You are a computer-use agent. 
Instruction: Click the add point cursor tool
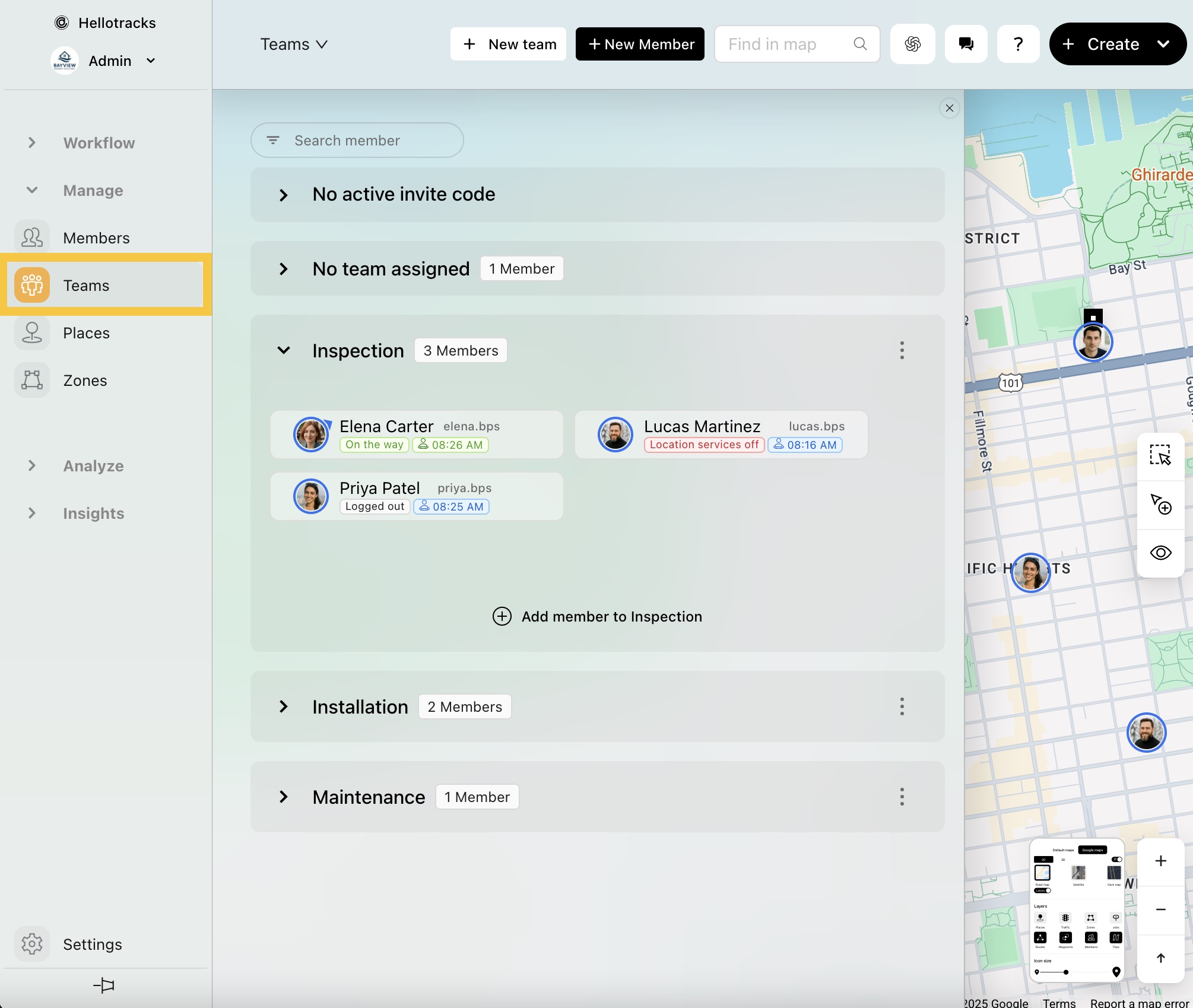tap(1160, 504)
